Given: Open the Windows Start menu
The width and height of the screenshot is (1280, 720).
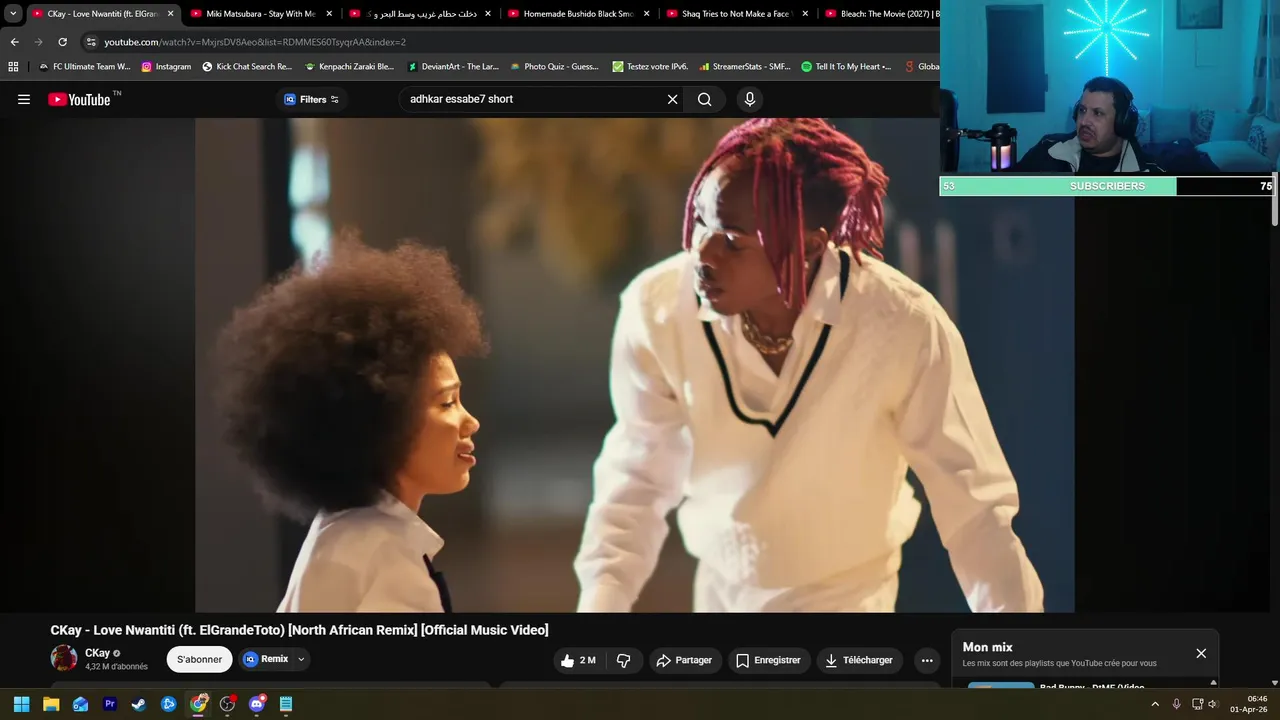Looking at the screenshot, I should pyautogui.click(x=21, y=704).
